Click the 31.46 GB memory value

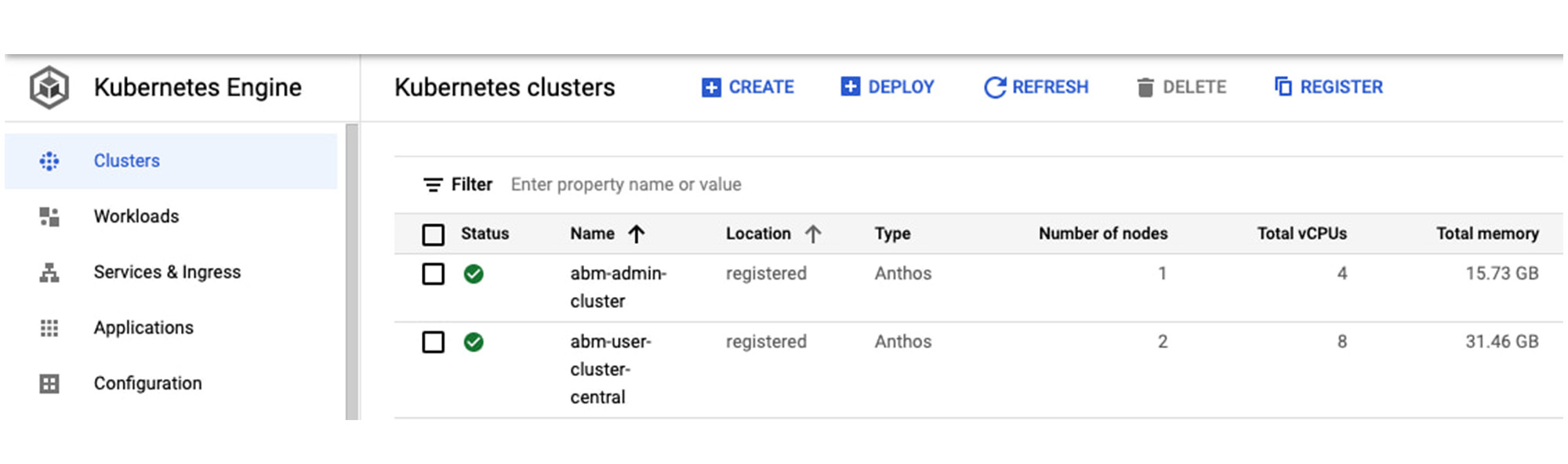pyautogui.click(x=1502, y=342)
